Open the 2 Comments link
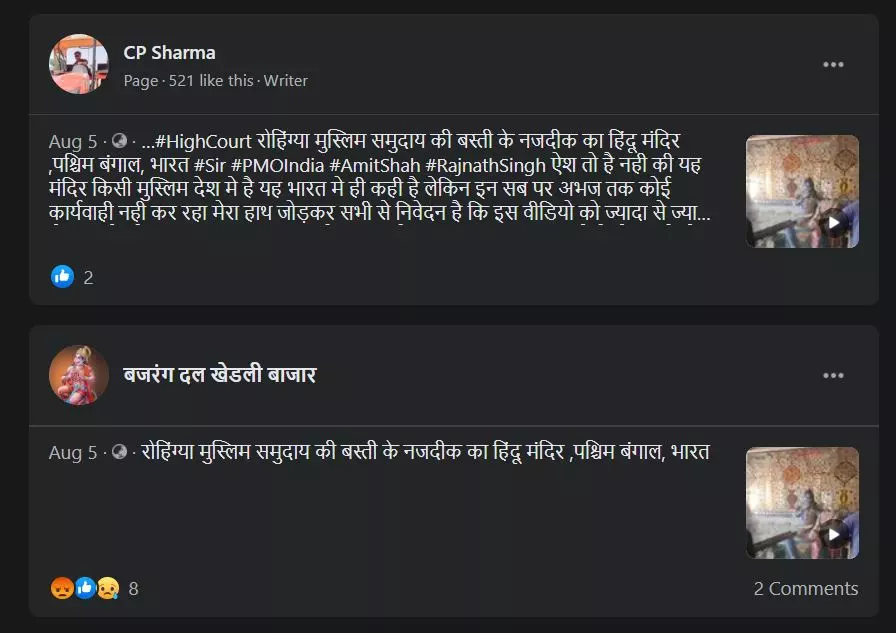896x633 pixels. [806, 588]
